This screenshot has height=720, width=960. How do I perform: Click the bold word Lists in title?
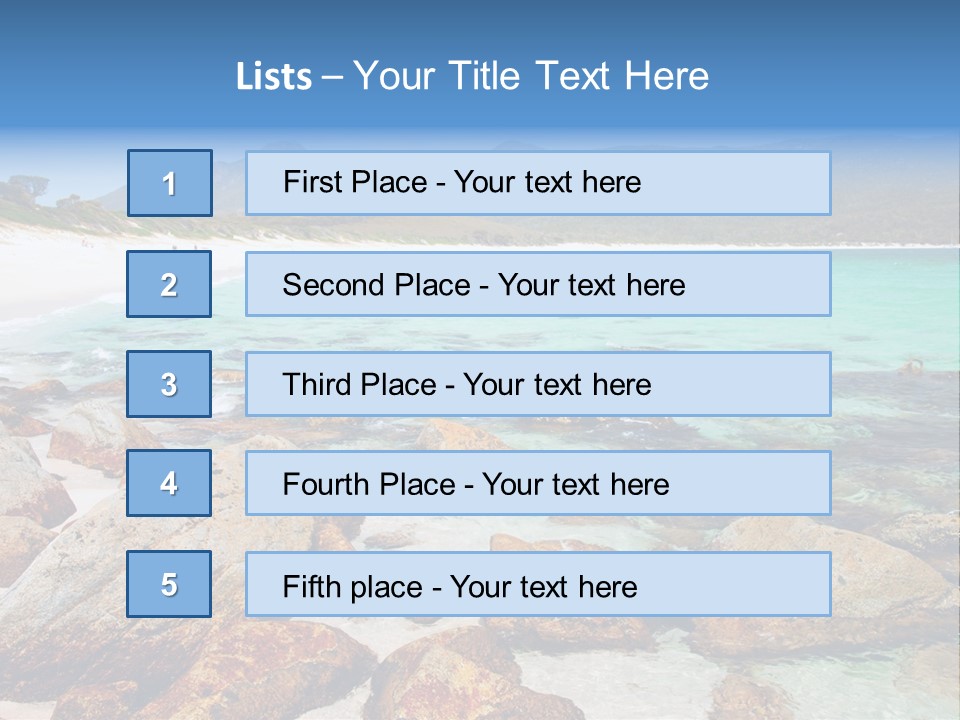pyautogui.click(x=274, y=76)
